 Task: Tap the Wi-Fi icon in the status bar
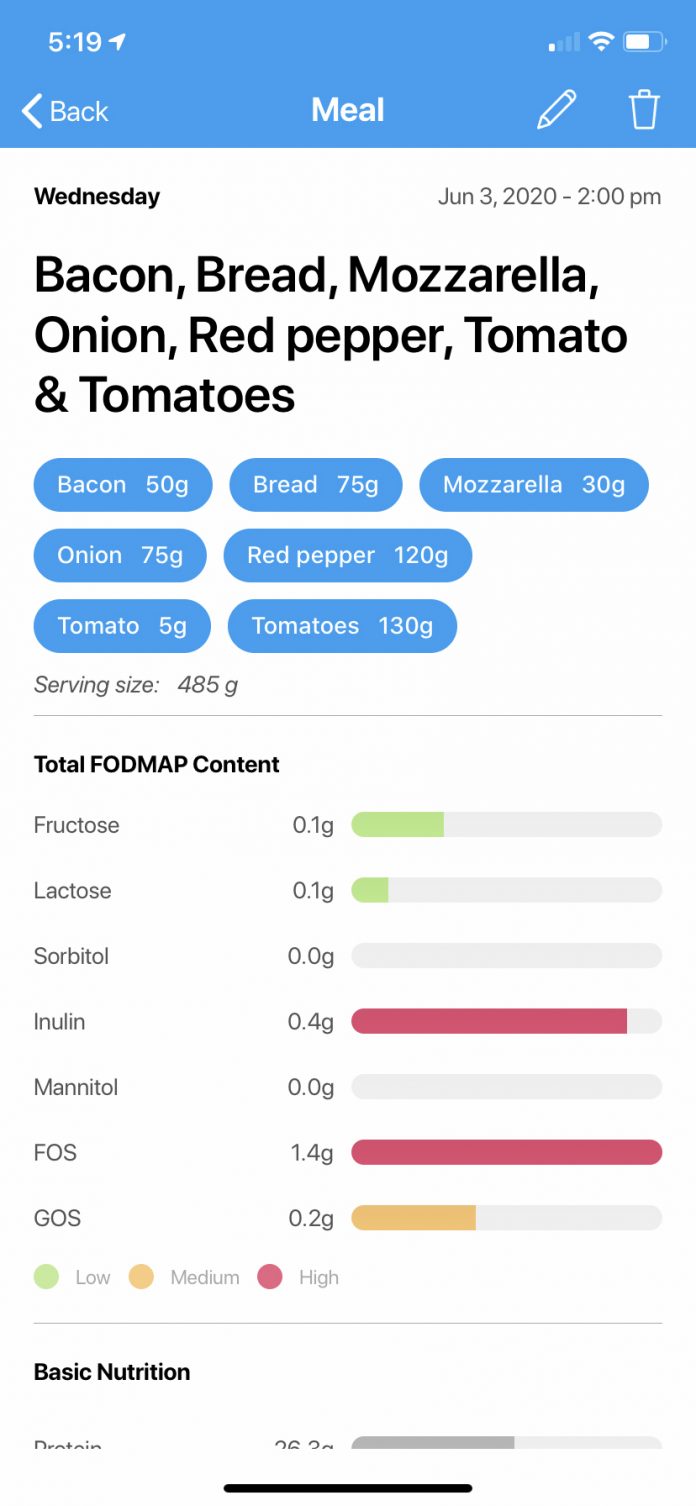[601, 41]
